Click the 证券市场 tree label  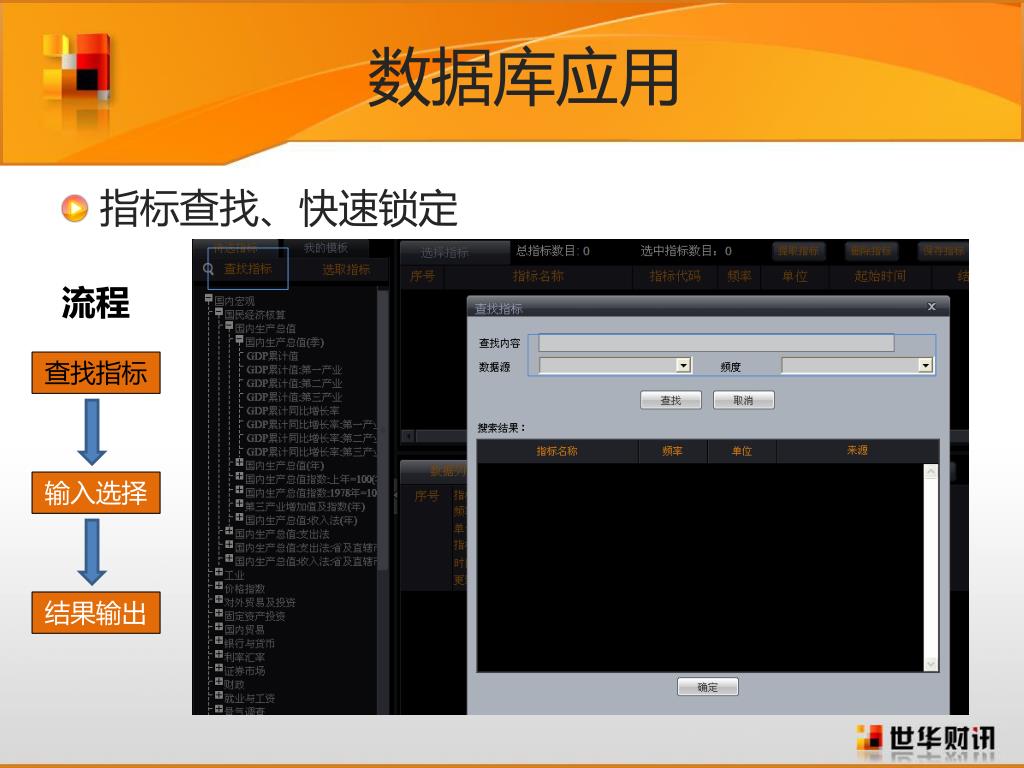click(x=244, y=671)
